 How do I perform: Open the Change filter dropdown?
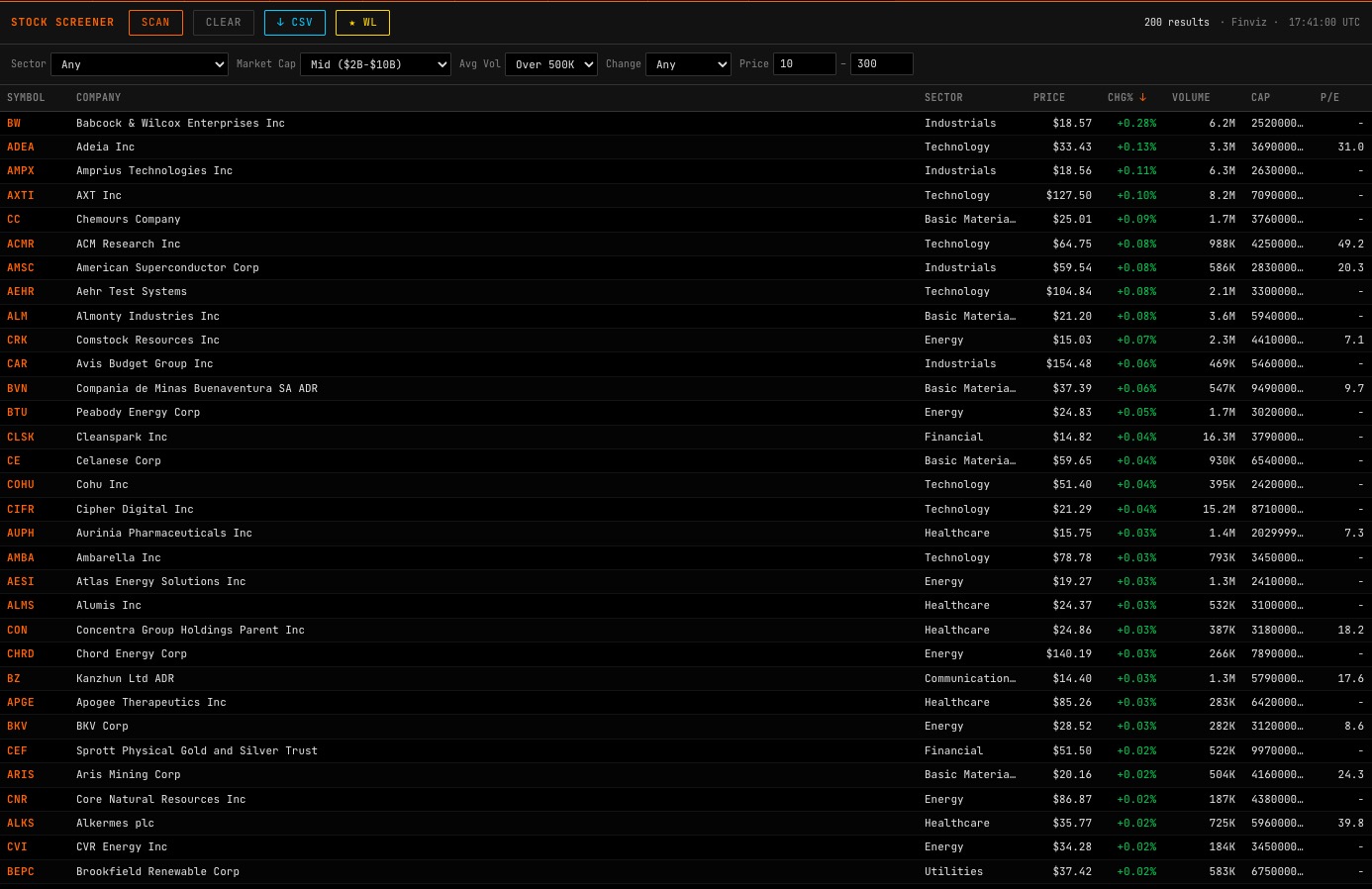point(688,64)
